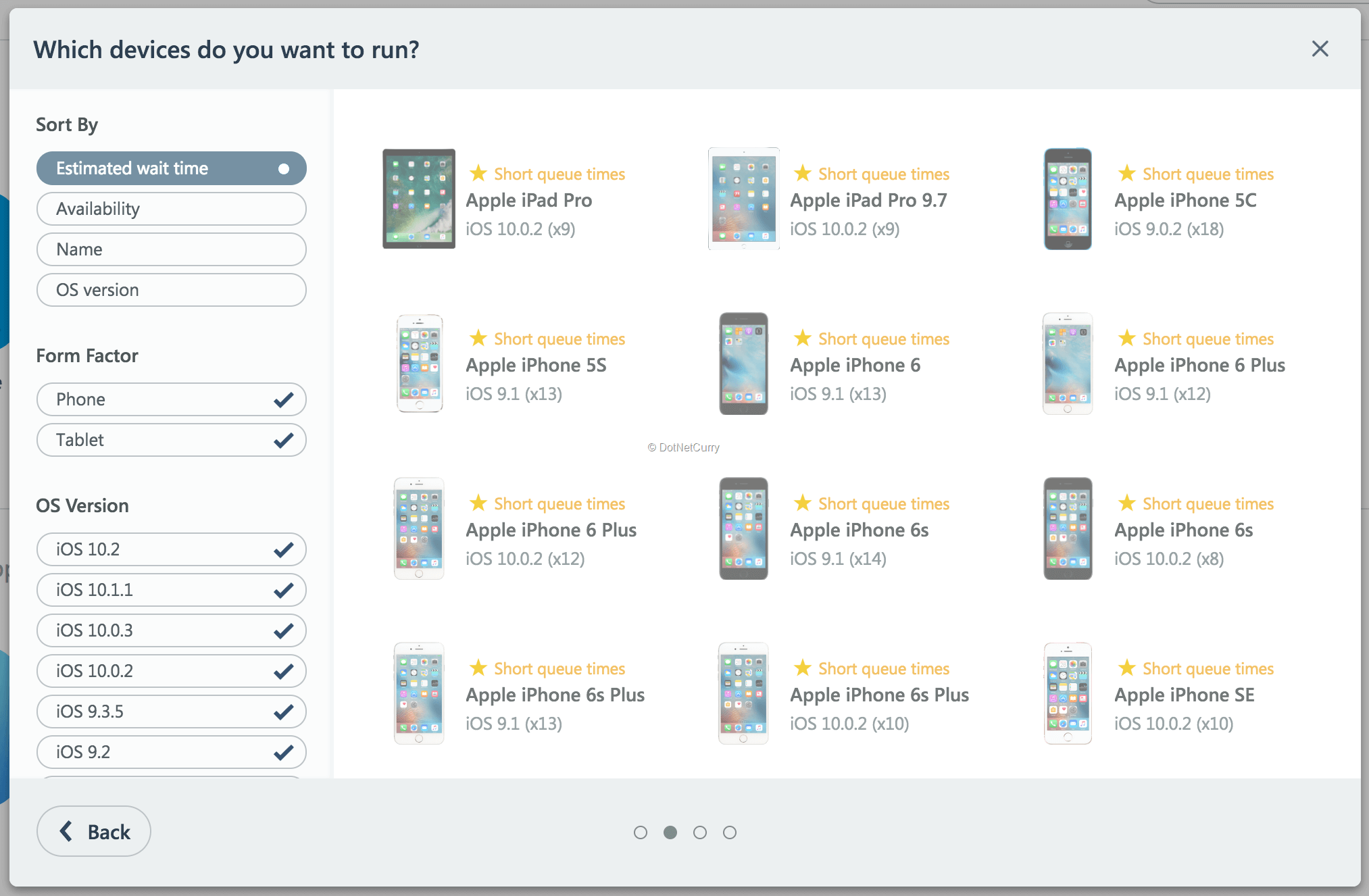Viewport: 1369px width, 896px height.
Task: Click the 'Apple iPad Pro' device name
Action: click(x=529, y=201)
